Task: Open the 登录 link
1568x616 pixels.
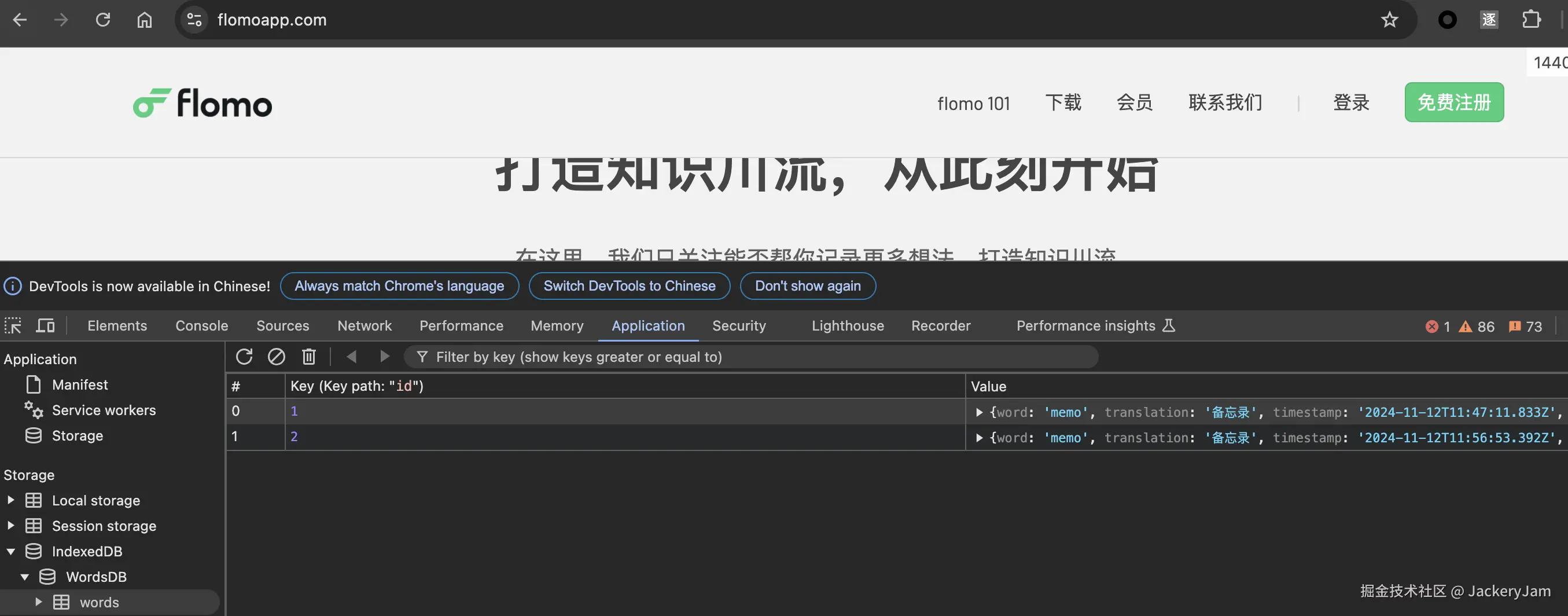Action: [x=1350, y=102]
